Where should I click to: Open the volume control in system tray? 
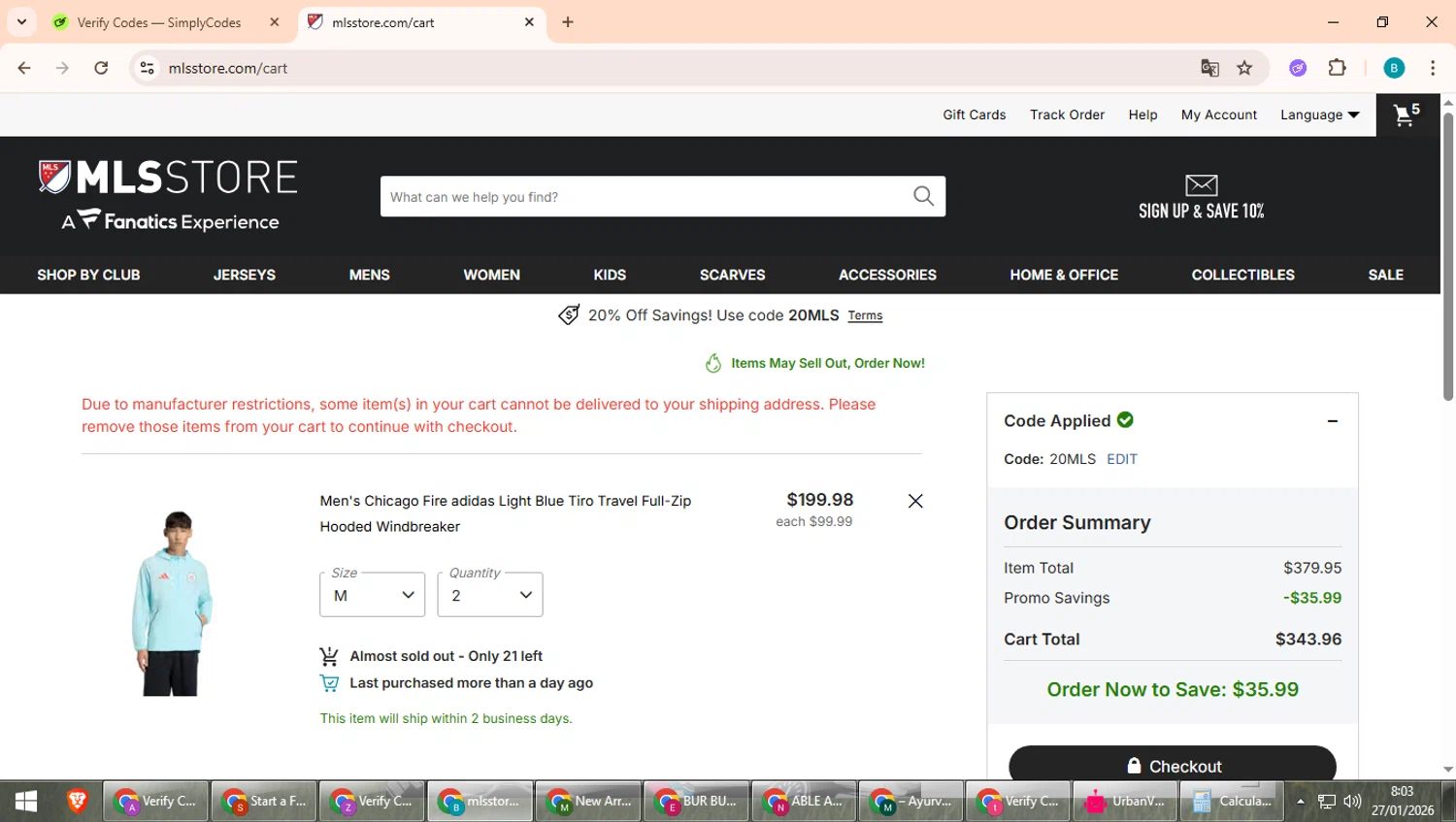pos(1352,802)
